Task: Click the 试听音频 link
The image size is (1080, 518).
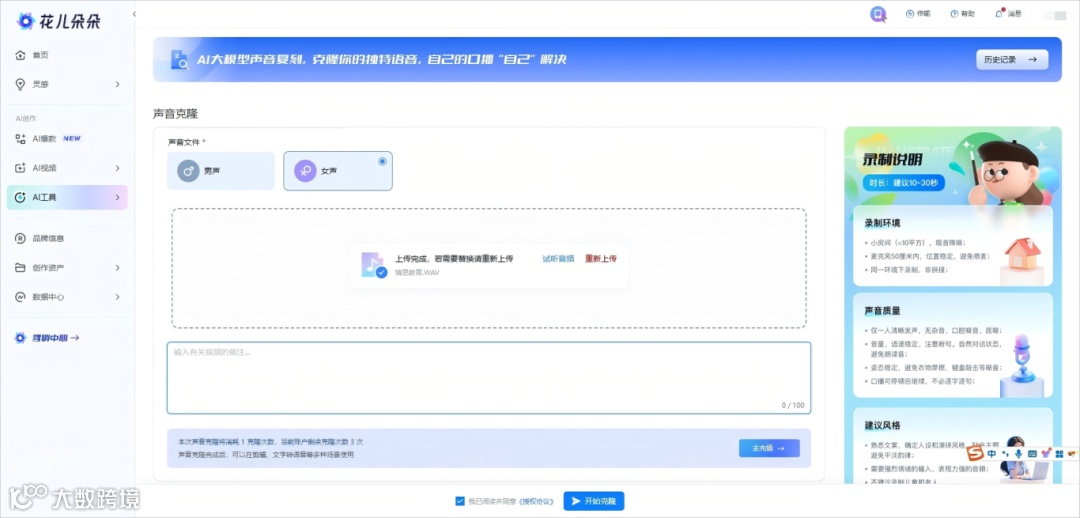Action: coord(558,259)
